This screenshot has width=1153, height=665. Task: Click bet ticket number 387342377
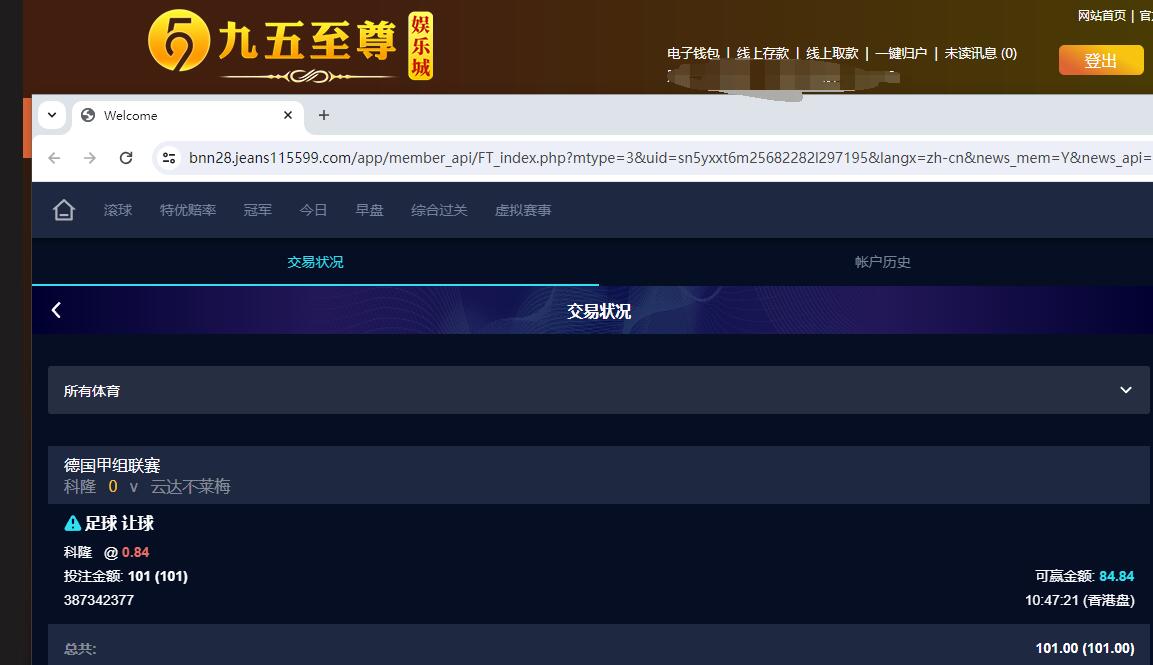pos(99,600)
